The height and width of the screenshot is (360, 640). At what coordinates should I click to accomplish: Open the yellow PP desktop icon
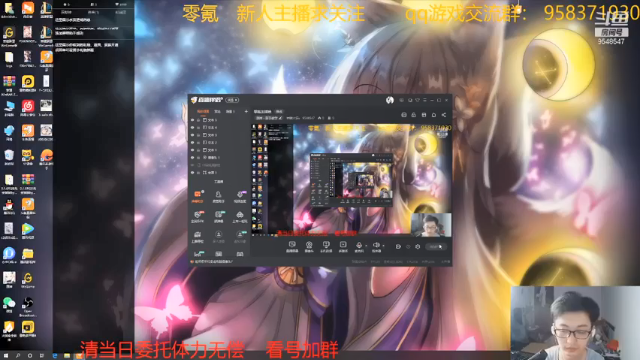click(28, 83)
